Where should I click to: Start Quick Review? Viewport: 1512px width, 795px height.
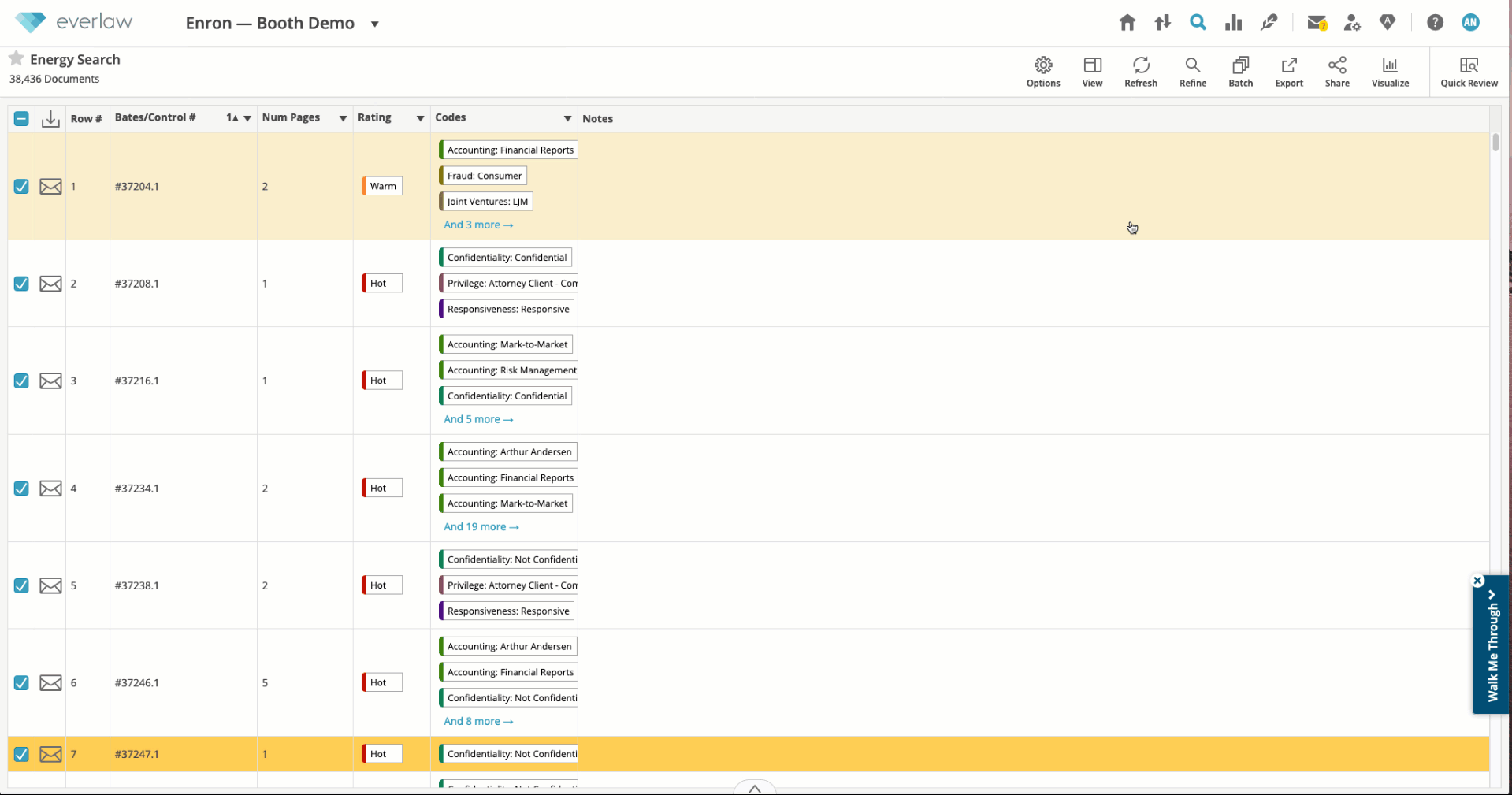[1469, 72]
